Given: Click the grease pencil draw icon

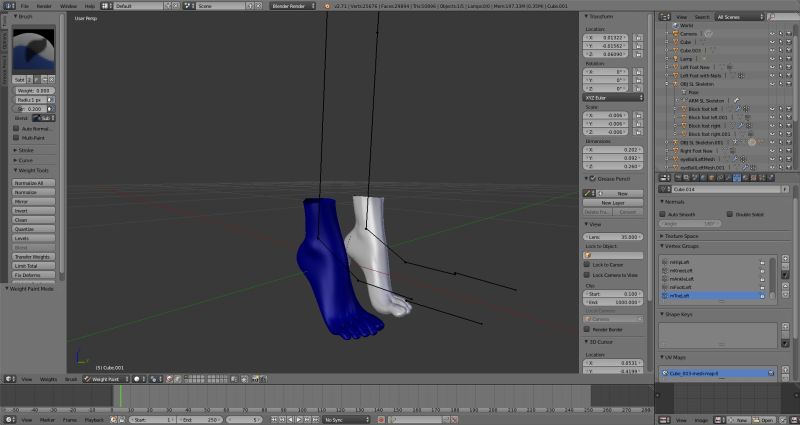Looking at the screenshot, I should point(589,194).
